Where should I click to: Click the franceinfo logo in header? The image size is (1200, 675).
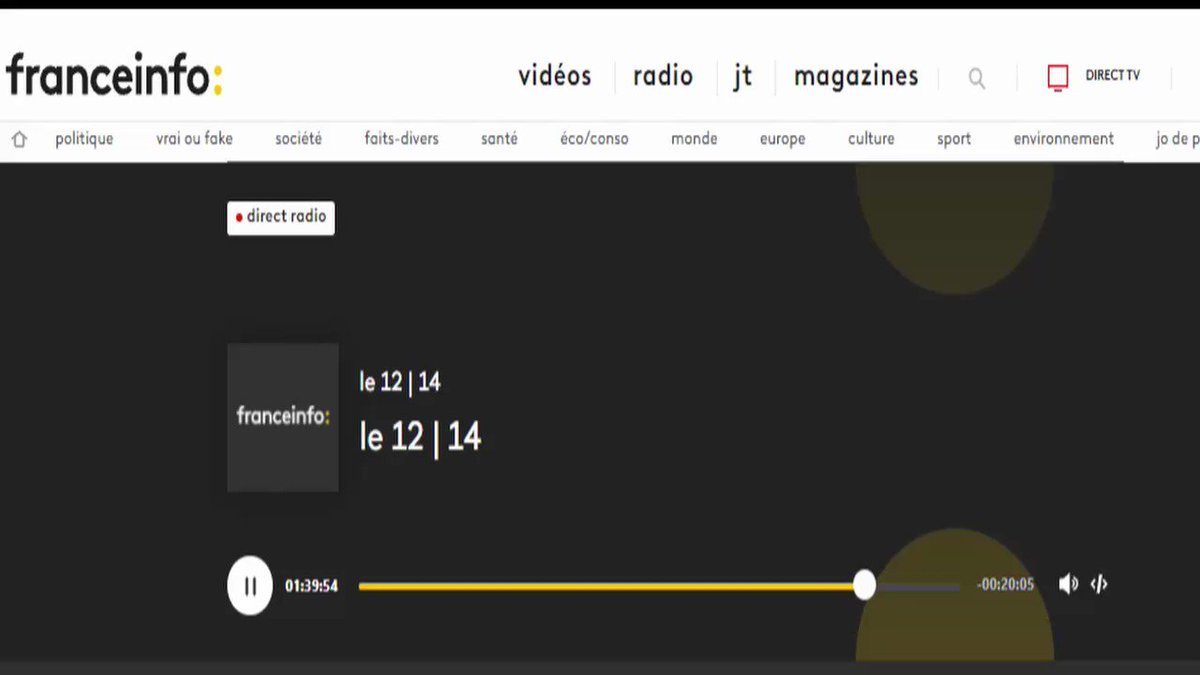[114, 76]
